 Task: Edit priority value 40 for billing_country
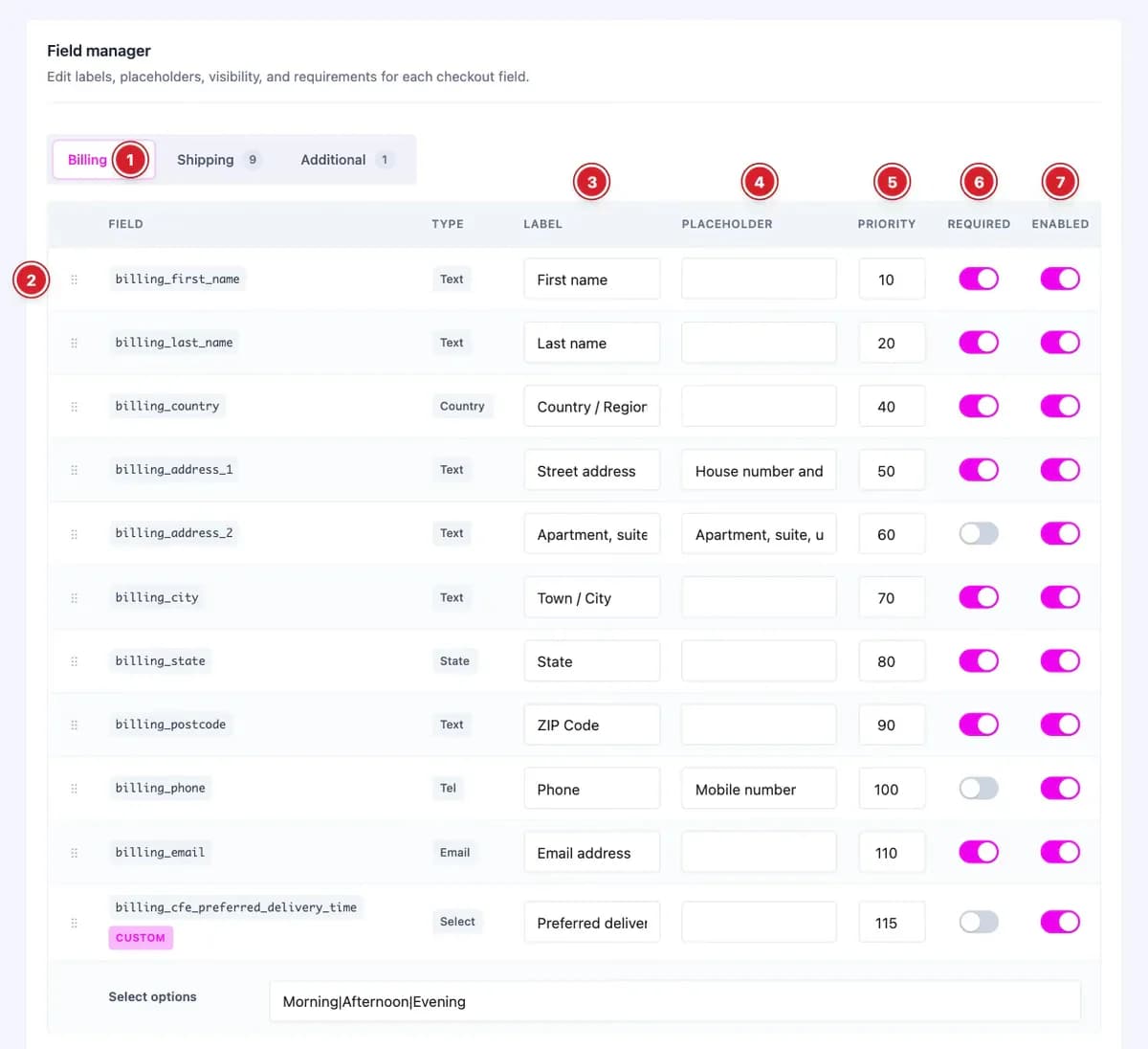click(892, 407)
